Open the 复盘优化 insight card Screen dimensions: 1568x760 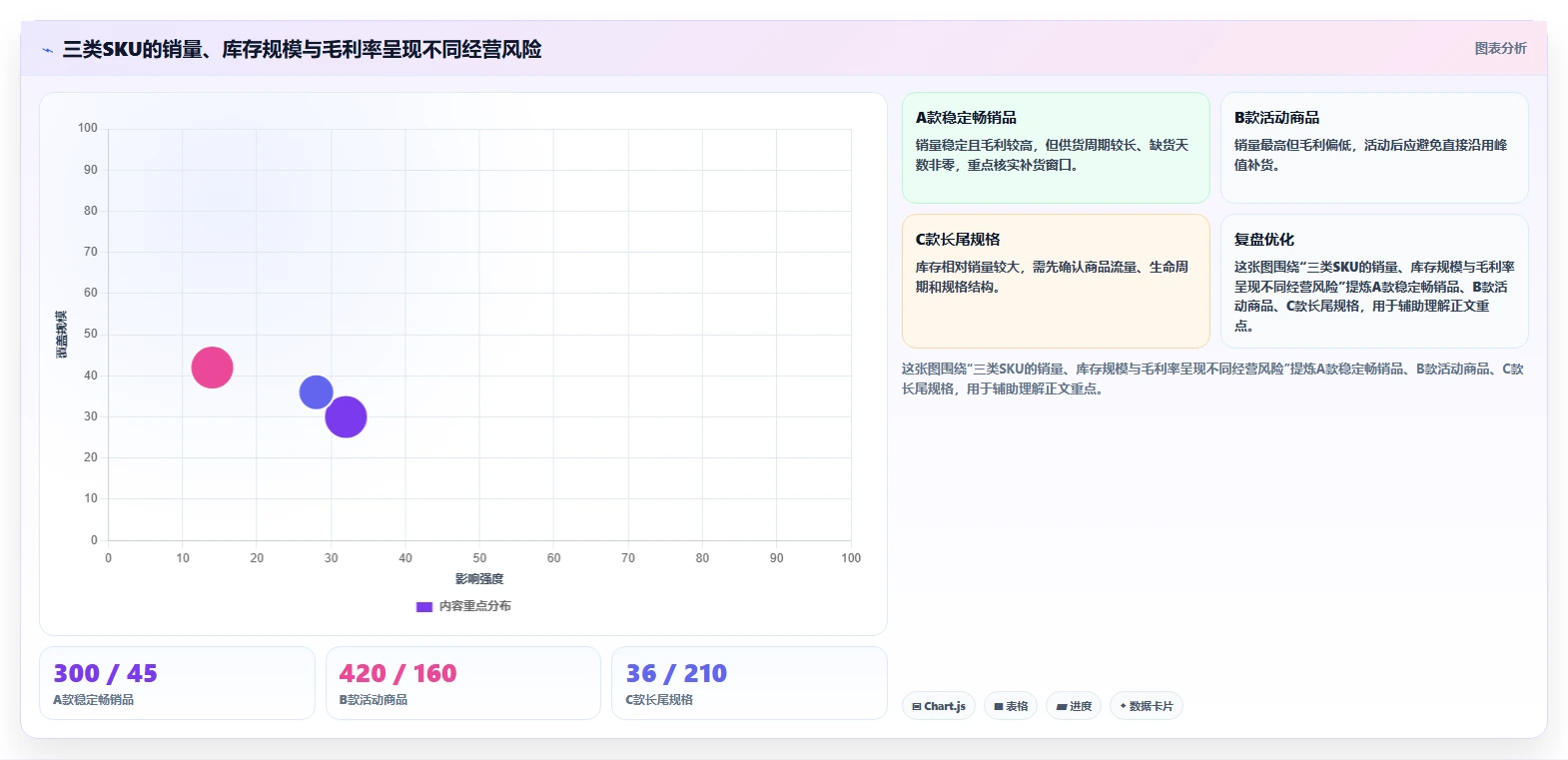1374,281
